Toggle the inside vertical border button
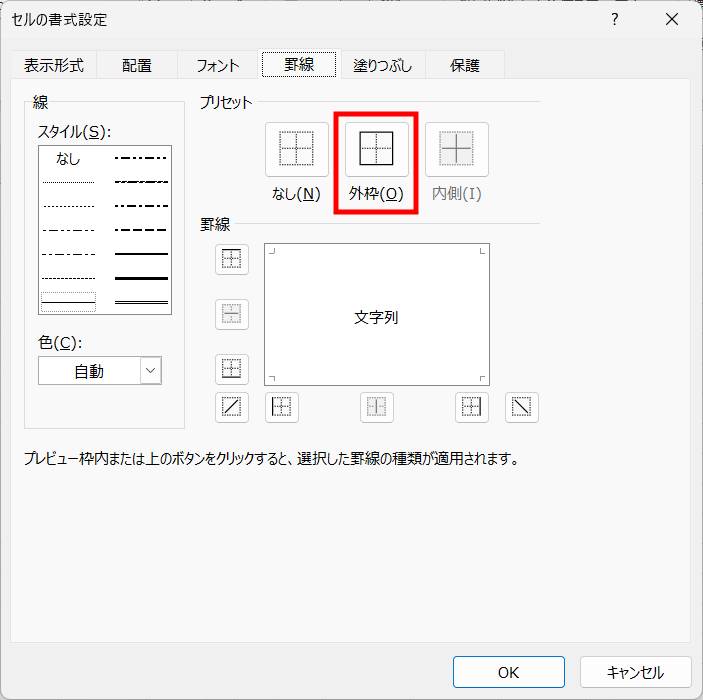Image resolution: width=703 pixels, height=700 pixels. (x=377, y=407)
